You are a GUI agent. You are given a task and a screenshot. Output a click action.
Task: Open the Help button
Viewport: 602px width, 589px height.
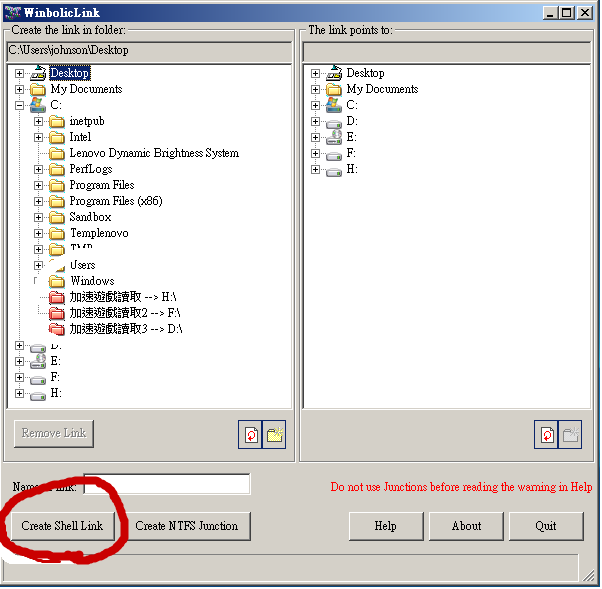pos(386,526)
